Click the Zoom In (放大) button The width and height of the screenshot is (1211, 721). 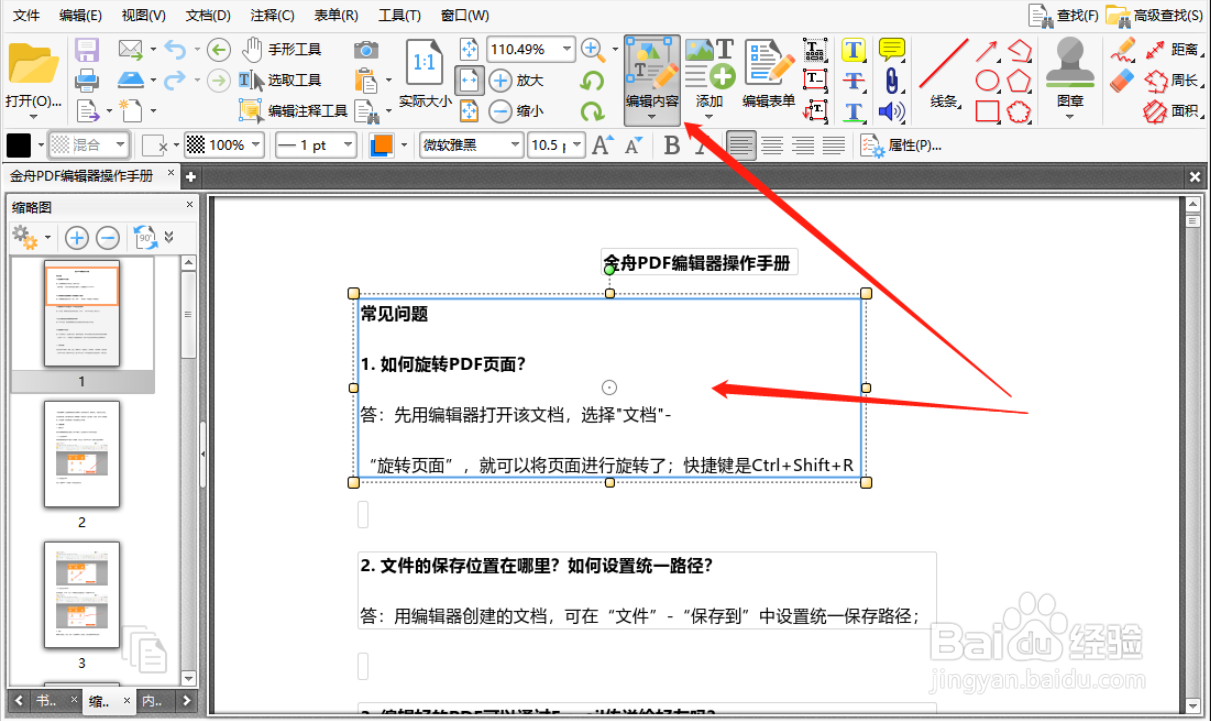tap(516, 80)
